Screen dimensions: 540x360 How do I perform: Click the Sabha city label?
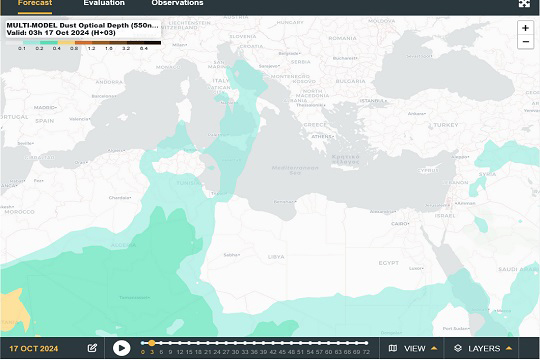point(231,255)
